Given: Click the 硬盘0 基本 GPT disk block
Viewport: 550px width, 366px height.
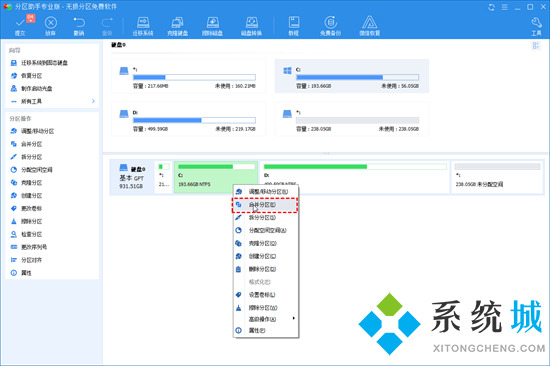Looking at the screenshot, I should pos(132,177).
